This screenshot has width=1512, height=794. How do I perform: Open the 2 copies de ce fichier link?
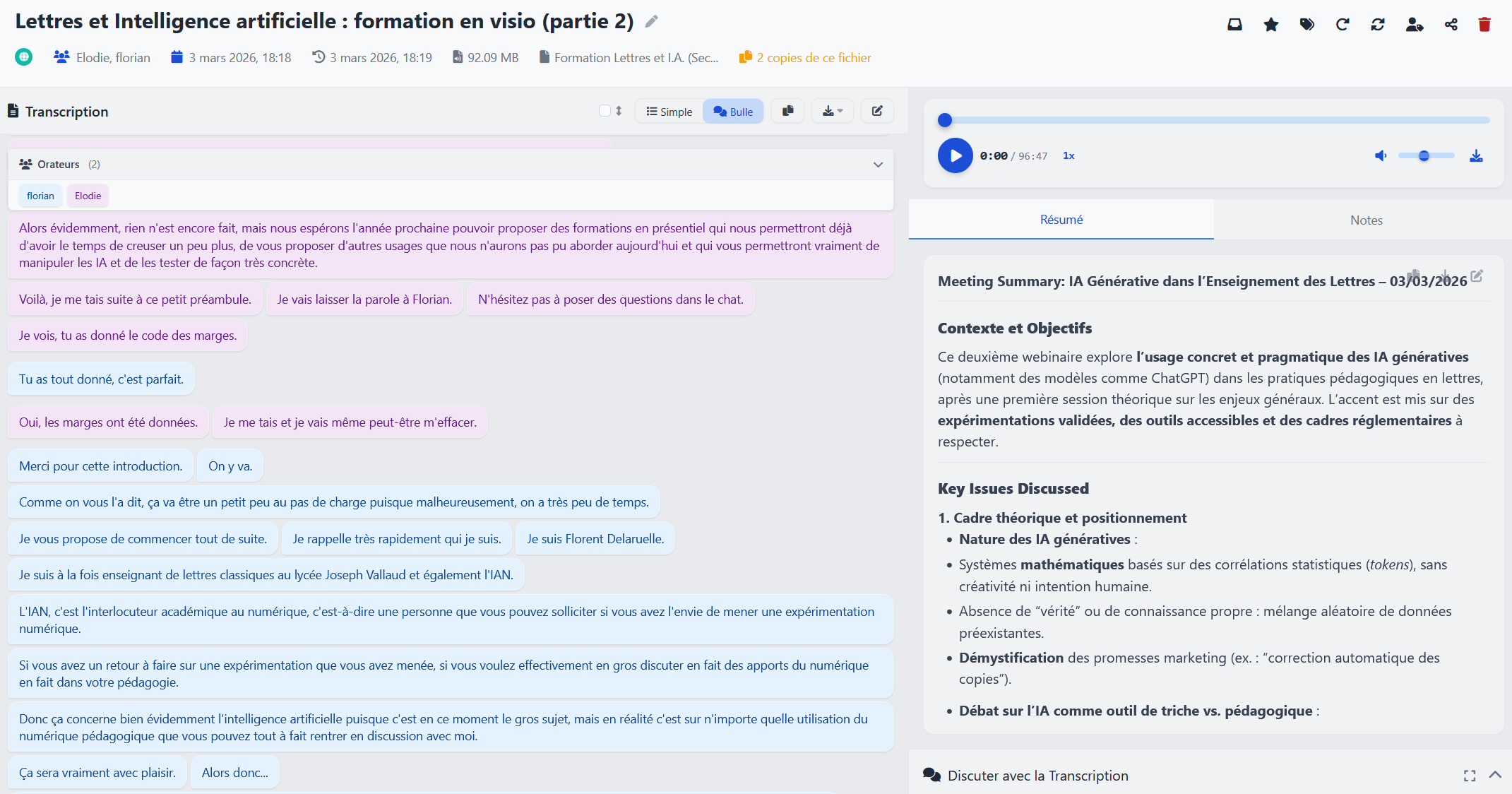point(813,58)
